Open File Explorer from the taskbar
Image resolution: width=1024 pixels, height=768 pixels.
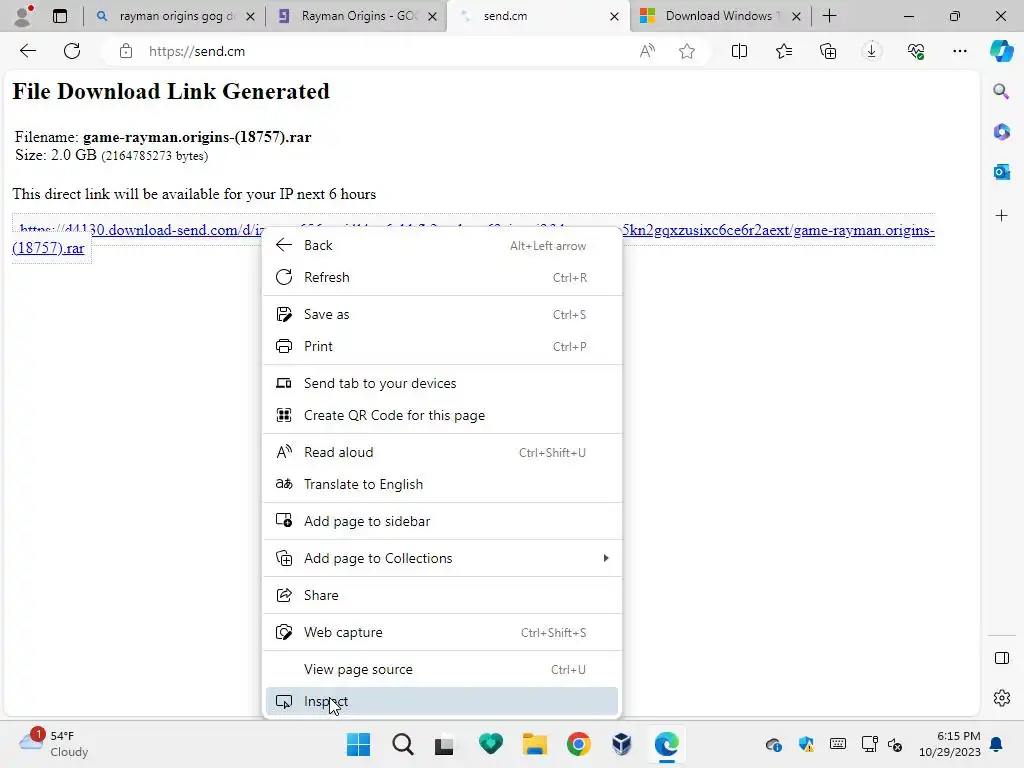pyautogui.click(x=534, y=744)
